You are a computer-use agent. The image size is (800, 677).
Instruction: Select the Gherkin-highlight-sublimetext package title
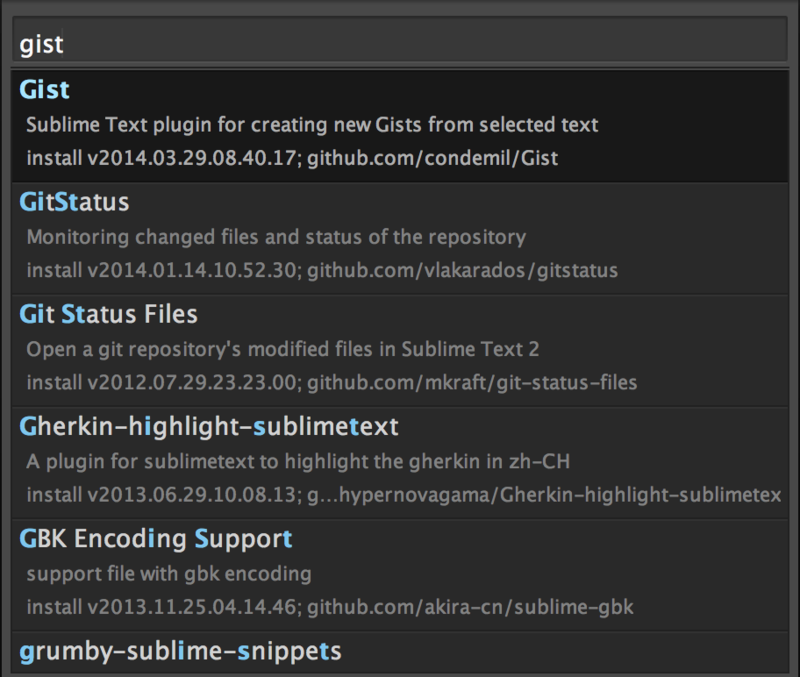point(209,427)
